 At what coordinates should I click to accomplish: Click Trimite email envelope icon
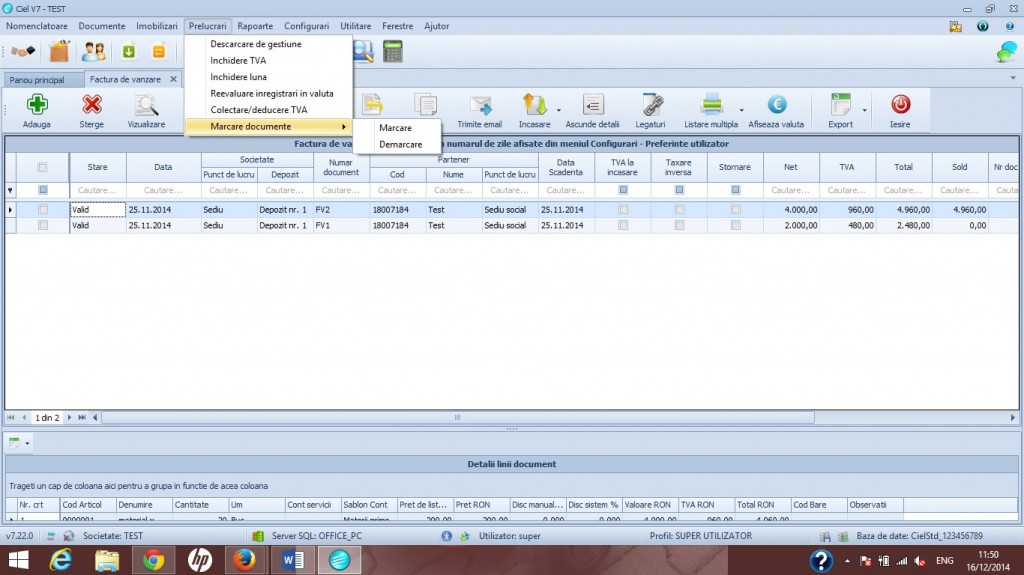(480, 105)
